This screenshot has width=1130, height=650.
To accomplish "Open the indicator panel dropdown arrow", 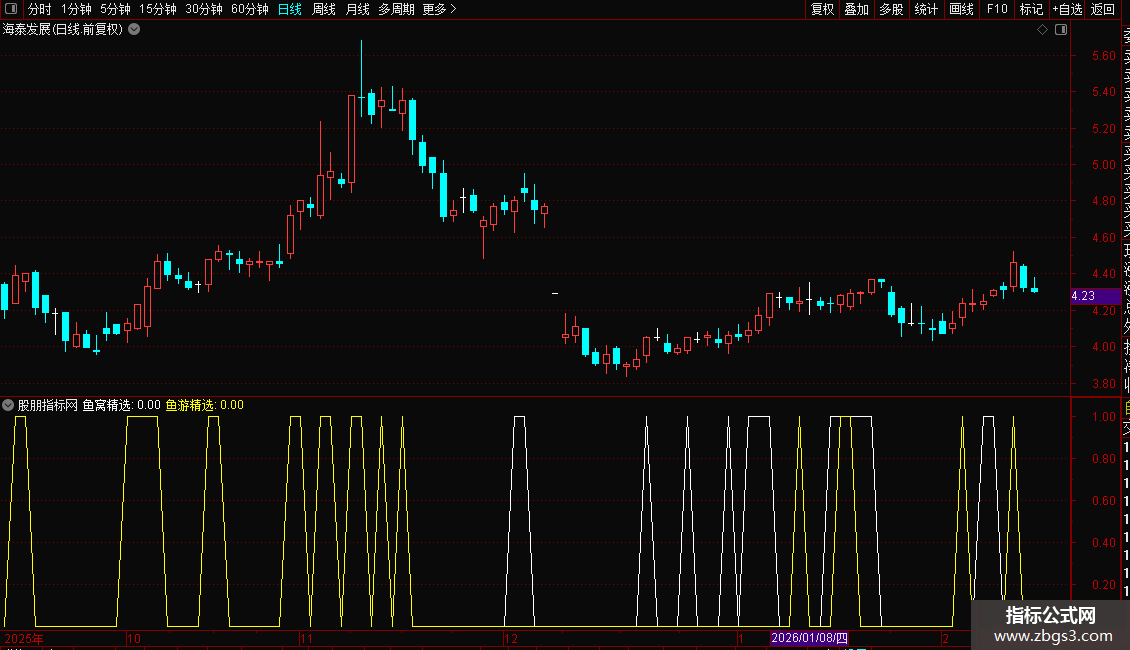I will (x=8, y=406).
